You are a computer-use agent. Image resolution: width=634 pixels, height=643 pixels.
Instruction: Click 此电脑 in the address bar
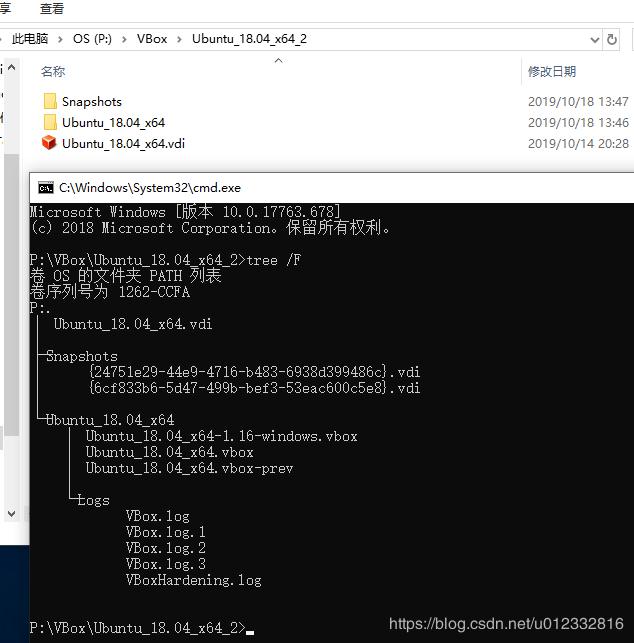(x=30, y=39)
